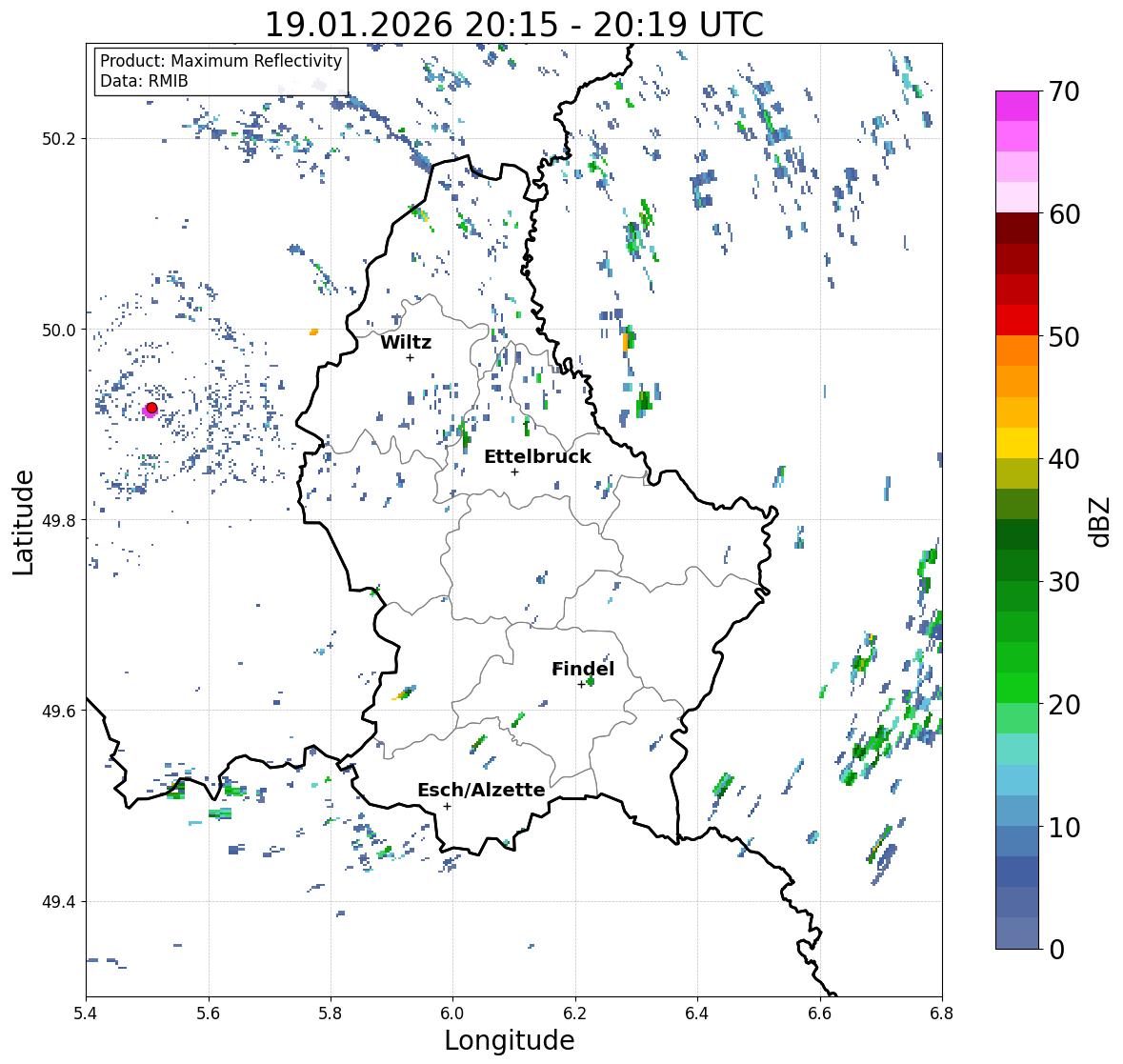Click the Wiltz city label

click(x=406, y=342)
